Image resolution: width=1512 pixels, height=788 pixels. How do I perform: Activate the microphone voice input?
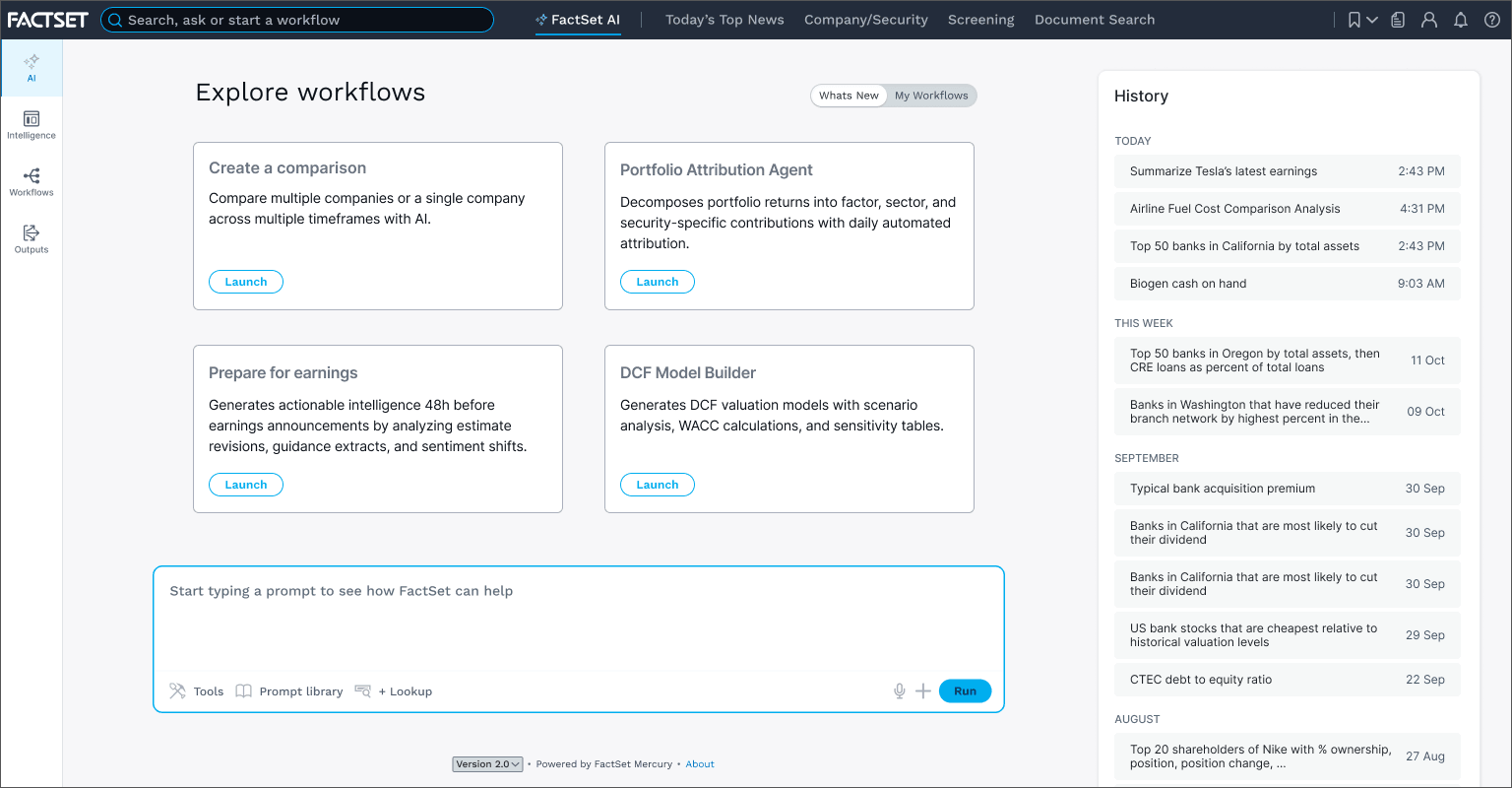click(900, 691)
